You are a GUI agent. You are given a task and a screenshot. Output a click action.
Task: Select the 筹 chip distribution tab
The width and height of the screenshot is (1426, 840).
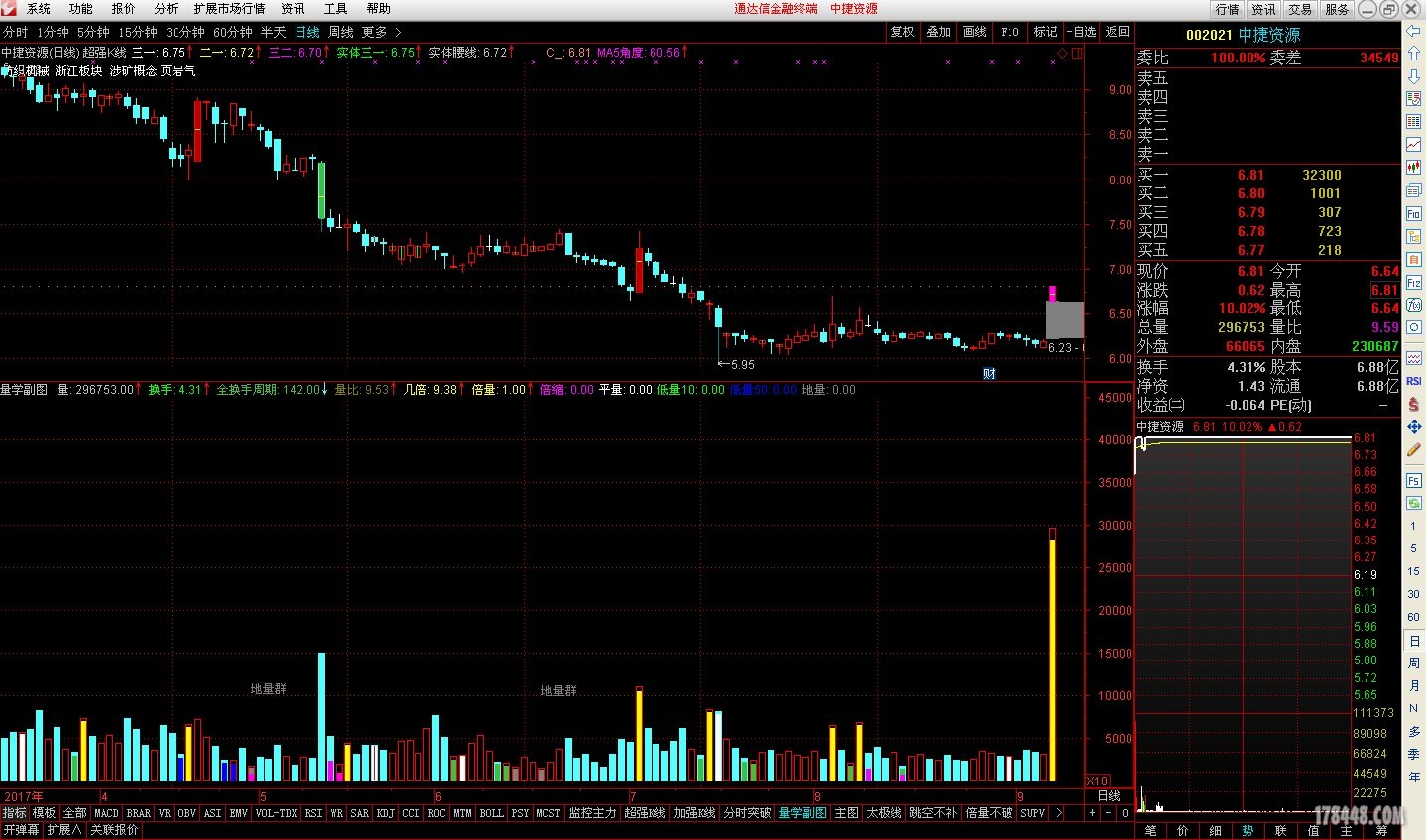point(1381,831)
